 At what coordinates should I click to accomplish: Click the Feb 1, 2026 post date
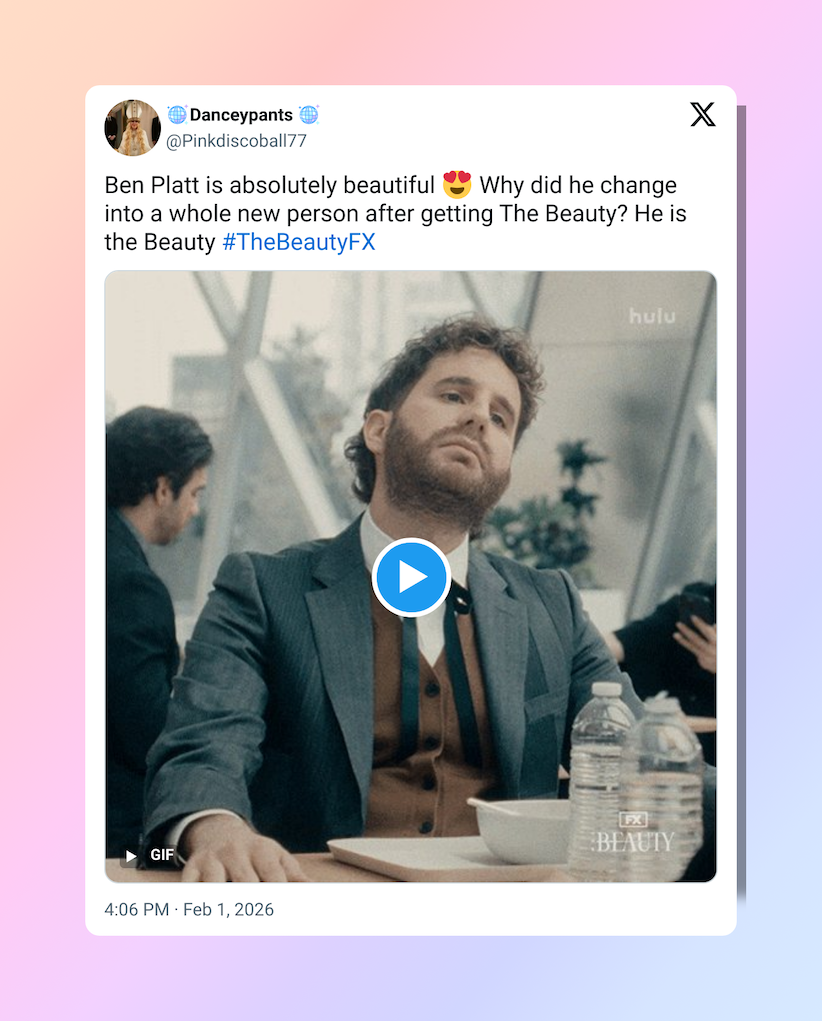click(x=228, y=909)
